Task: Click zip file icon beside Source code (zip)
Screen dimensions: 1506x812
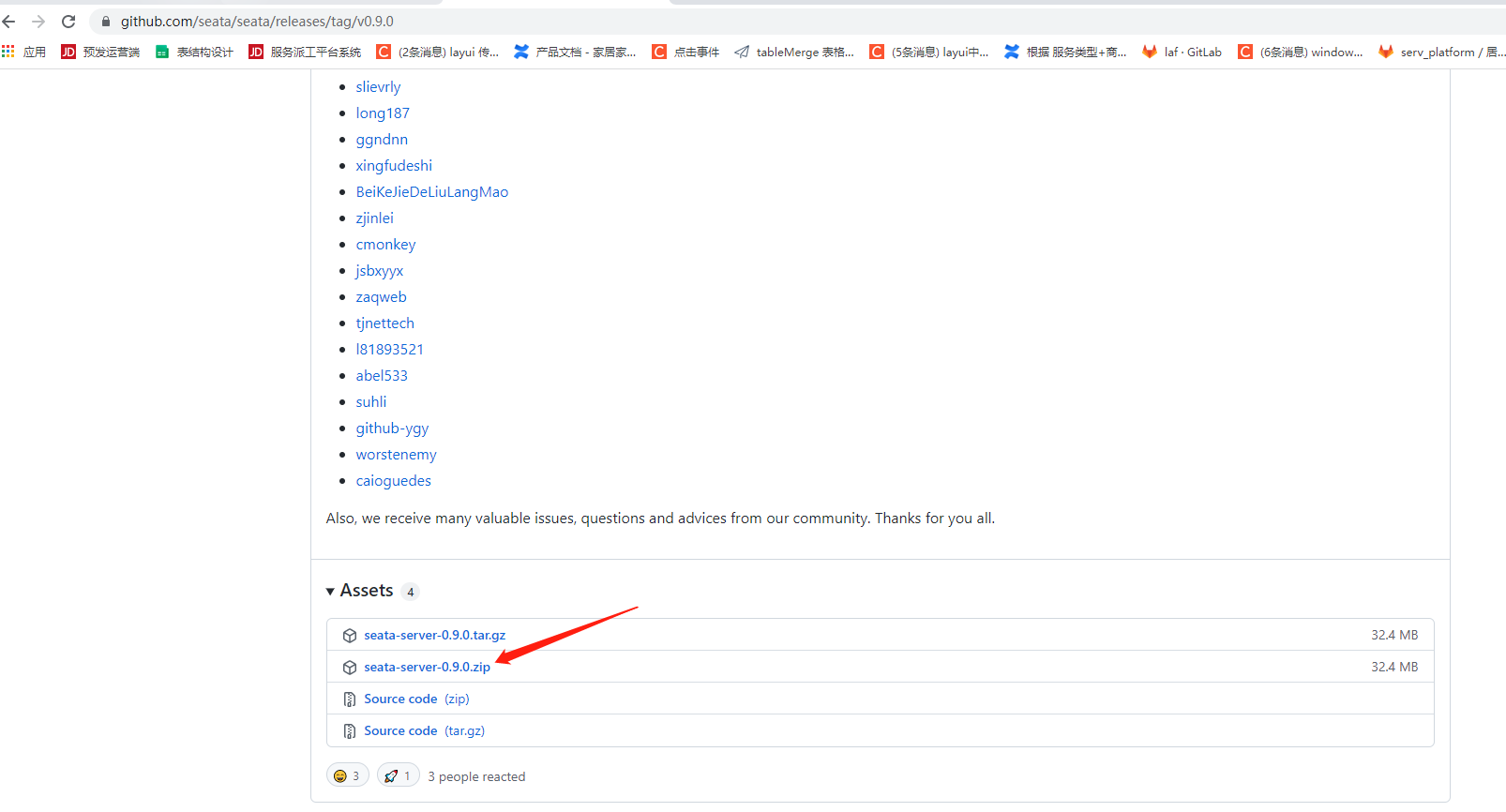Action: coord(350,699)
